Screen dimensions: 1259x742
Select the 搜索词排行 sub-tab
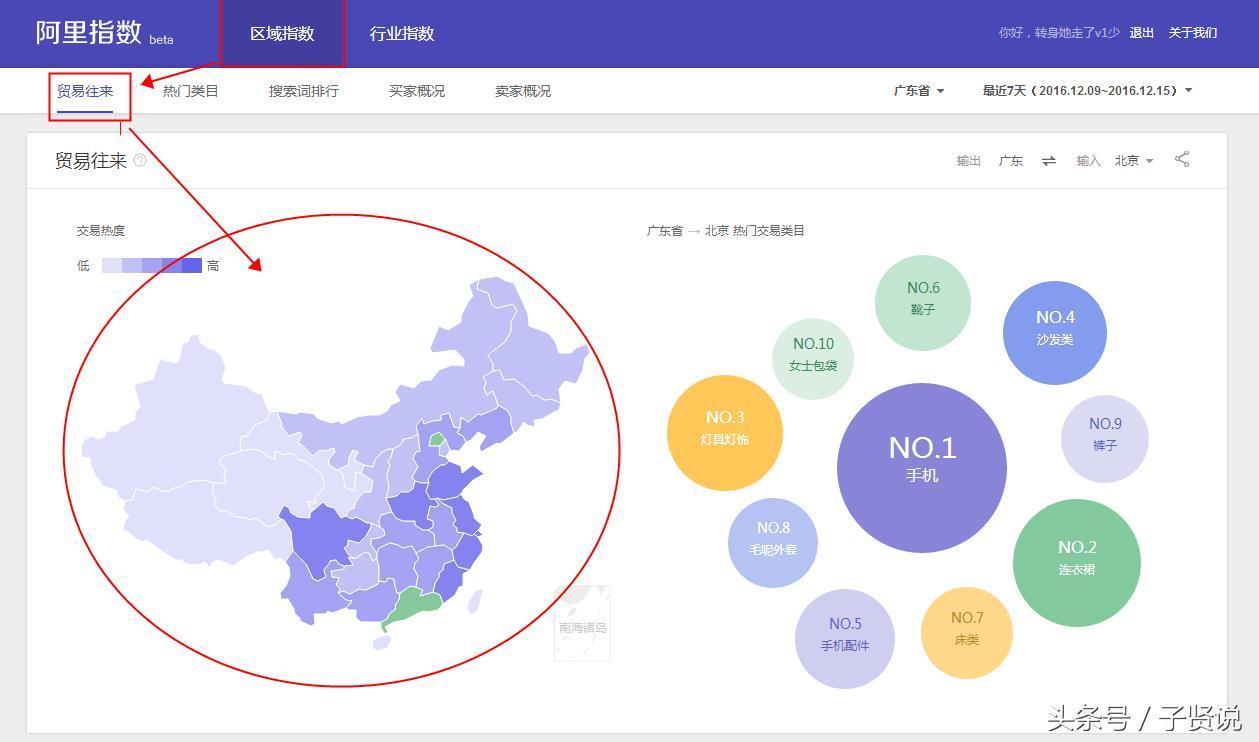(303, 91)
